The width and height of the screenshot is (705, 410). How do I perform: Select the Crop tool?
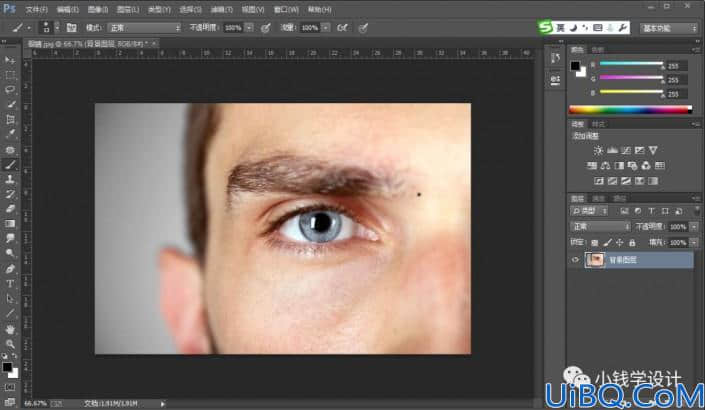(10, 119)
